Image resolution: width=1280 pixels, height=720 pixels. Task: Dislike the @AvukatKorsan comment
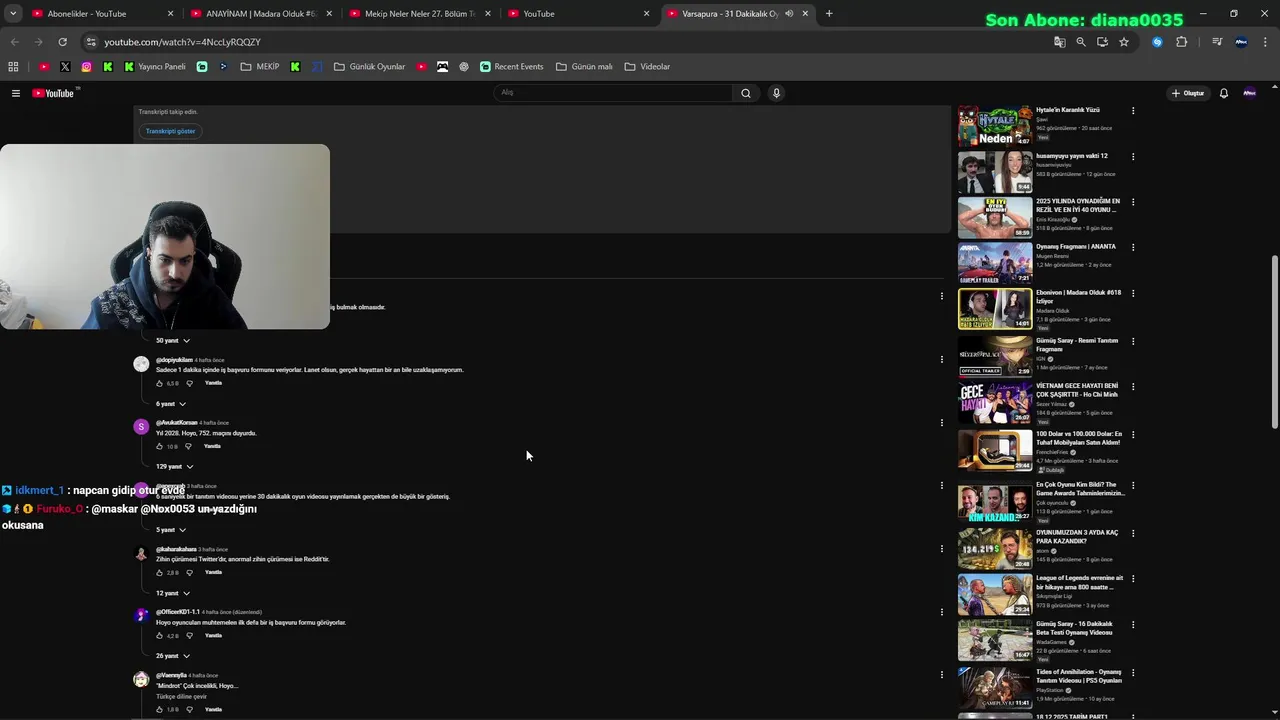point(188,446)
